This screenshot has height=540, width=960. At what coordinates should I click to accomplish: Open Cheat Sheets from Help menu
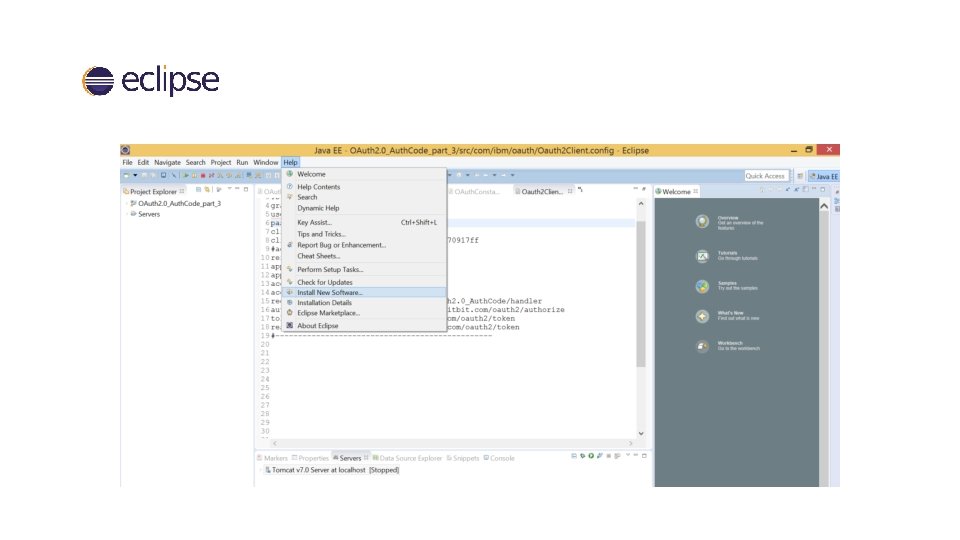point(364,256)
